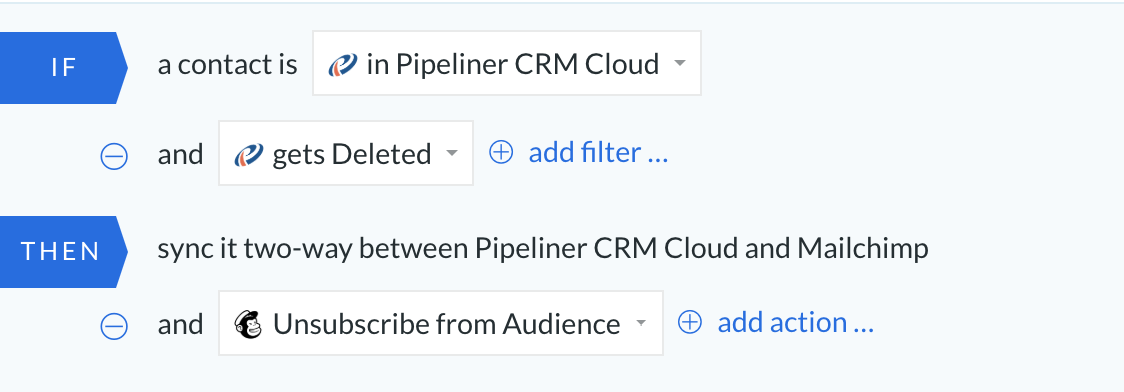Screen dimensions: 1124x392
Task: Click the arrow on Unsubscribe from Audience selector
Action: [641, 323]
